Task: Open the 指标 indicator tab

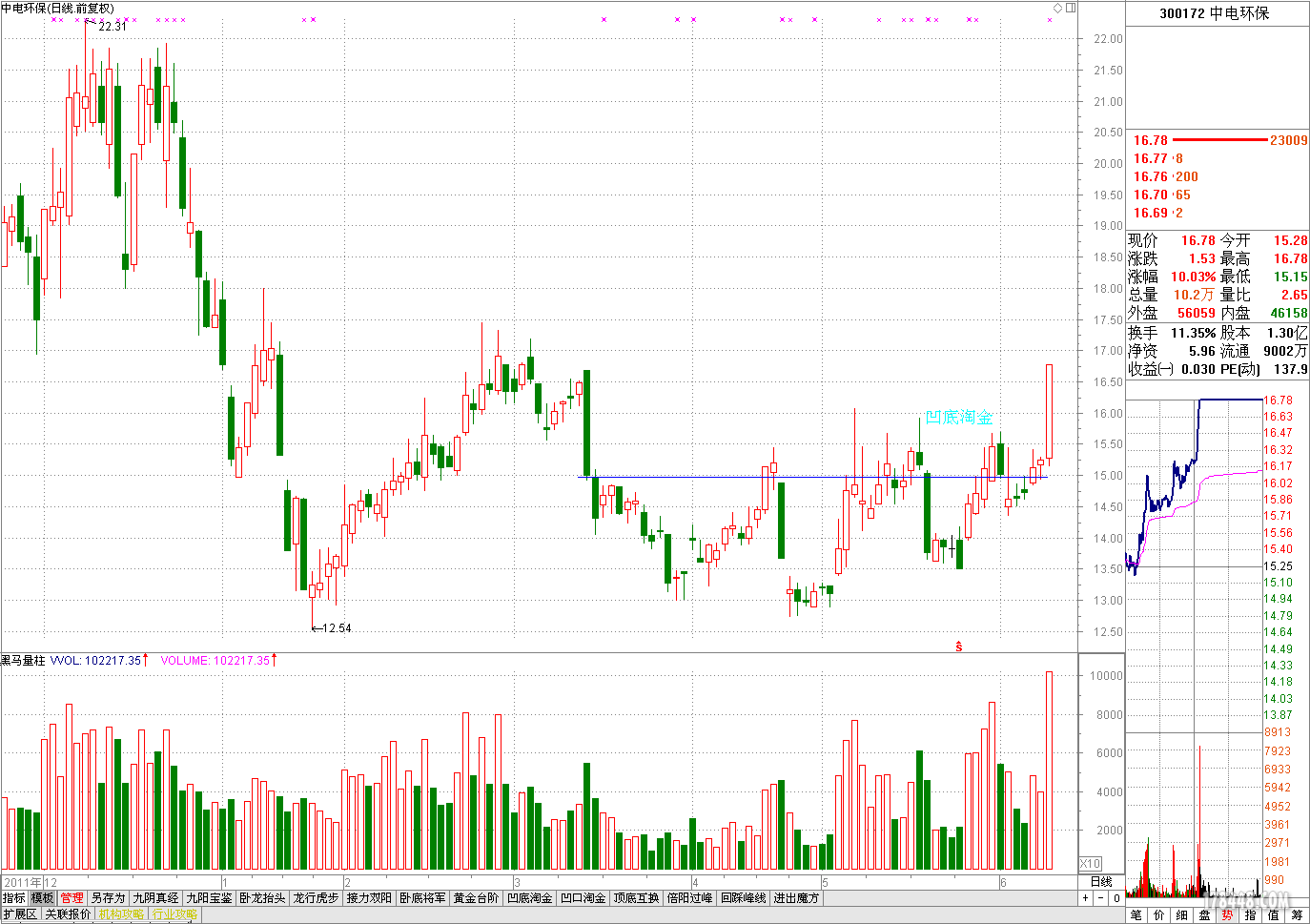Action: tap(14, 898)
